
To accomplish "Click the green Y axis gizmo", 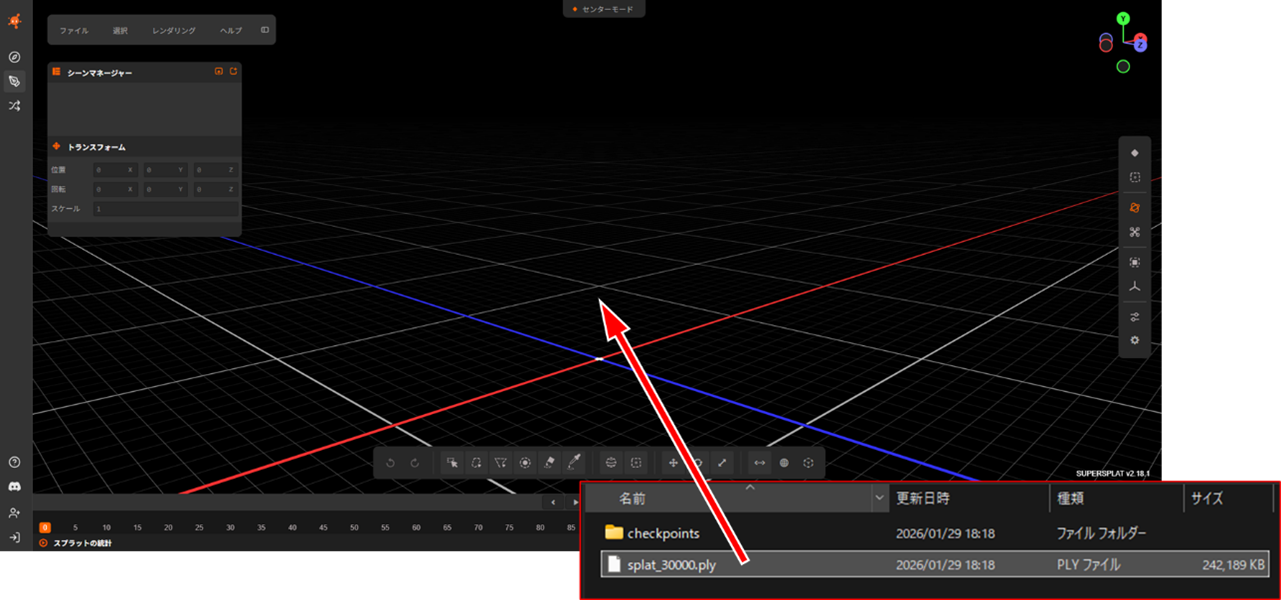I will (x=1123, y=19).
